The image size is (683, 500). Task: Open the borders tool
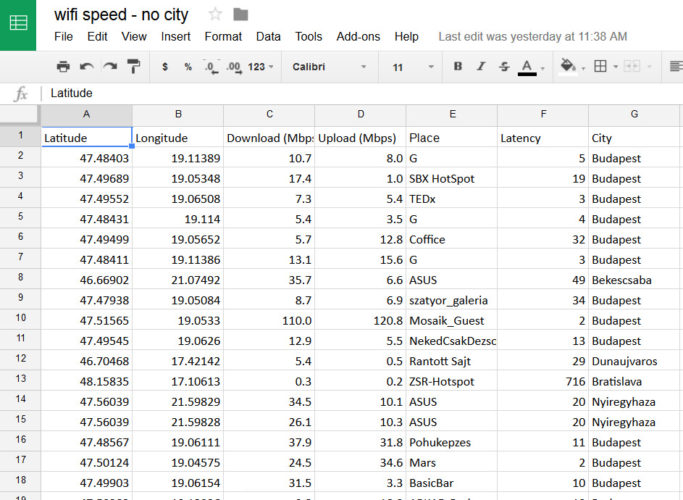[600, 66]
